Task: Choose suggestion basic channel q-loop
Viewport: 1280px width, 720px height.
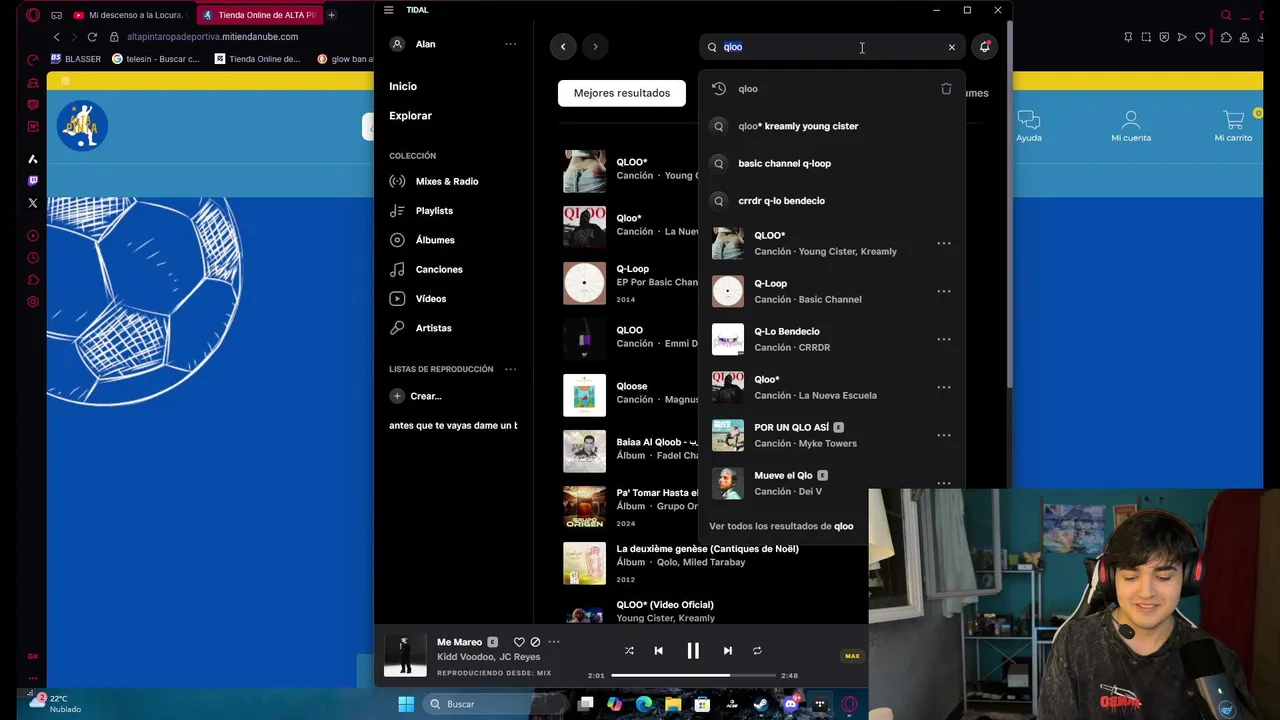Action: [x=784, y=163]
